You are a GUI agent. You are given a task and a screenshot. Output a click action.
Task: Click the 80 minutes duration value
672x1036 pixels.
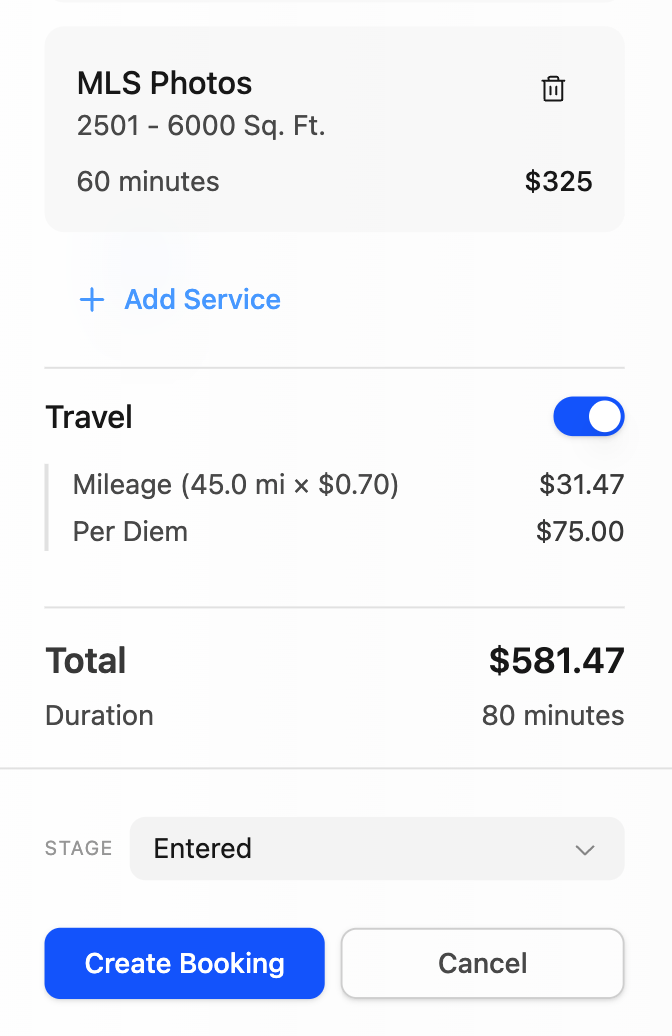[x=553, y=715]
